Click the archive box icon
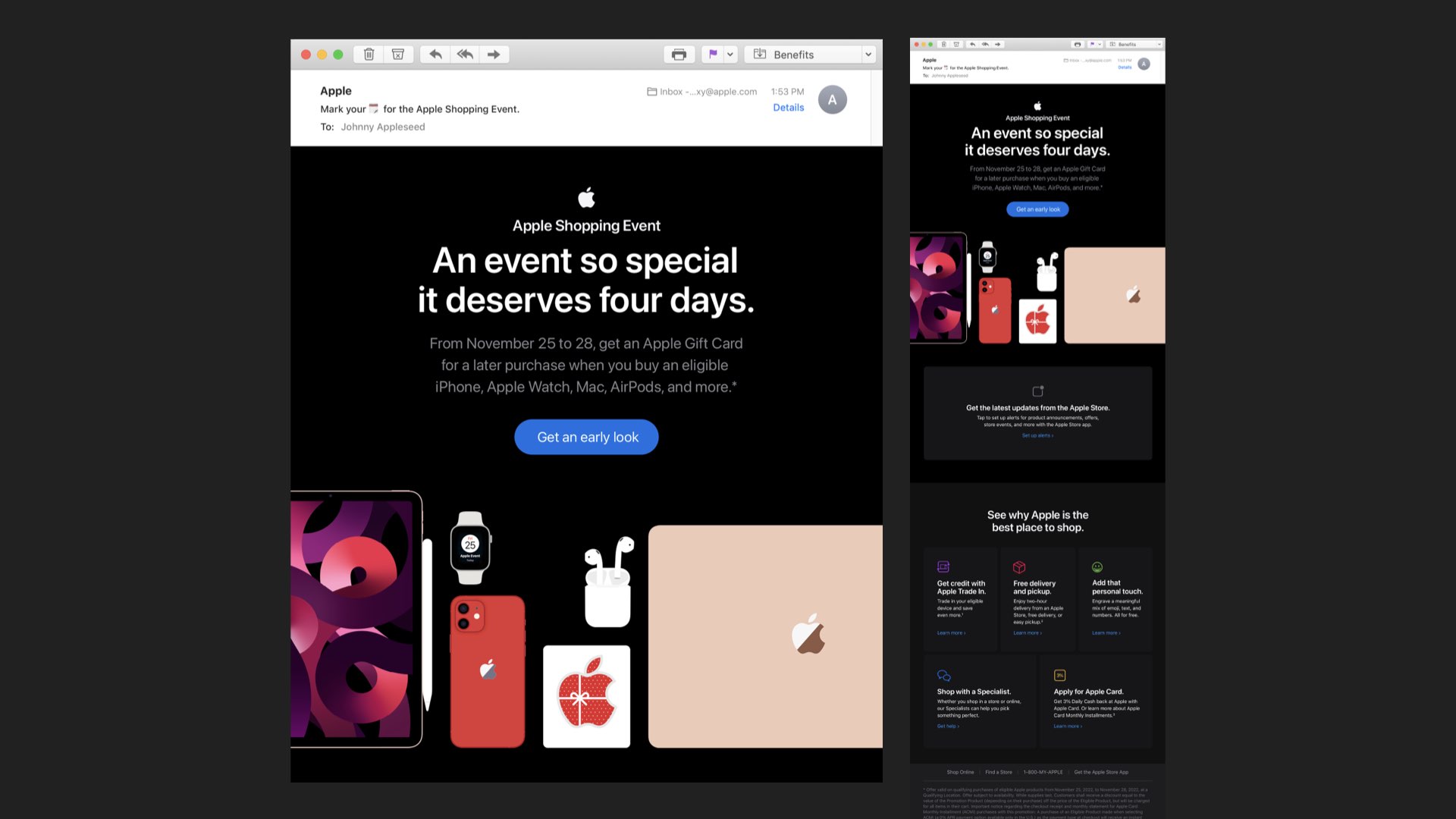Viewport: 1456px width, 819px height. click(397, 55)
